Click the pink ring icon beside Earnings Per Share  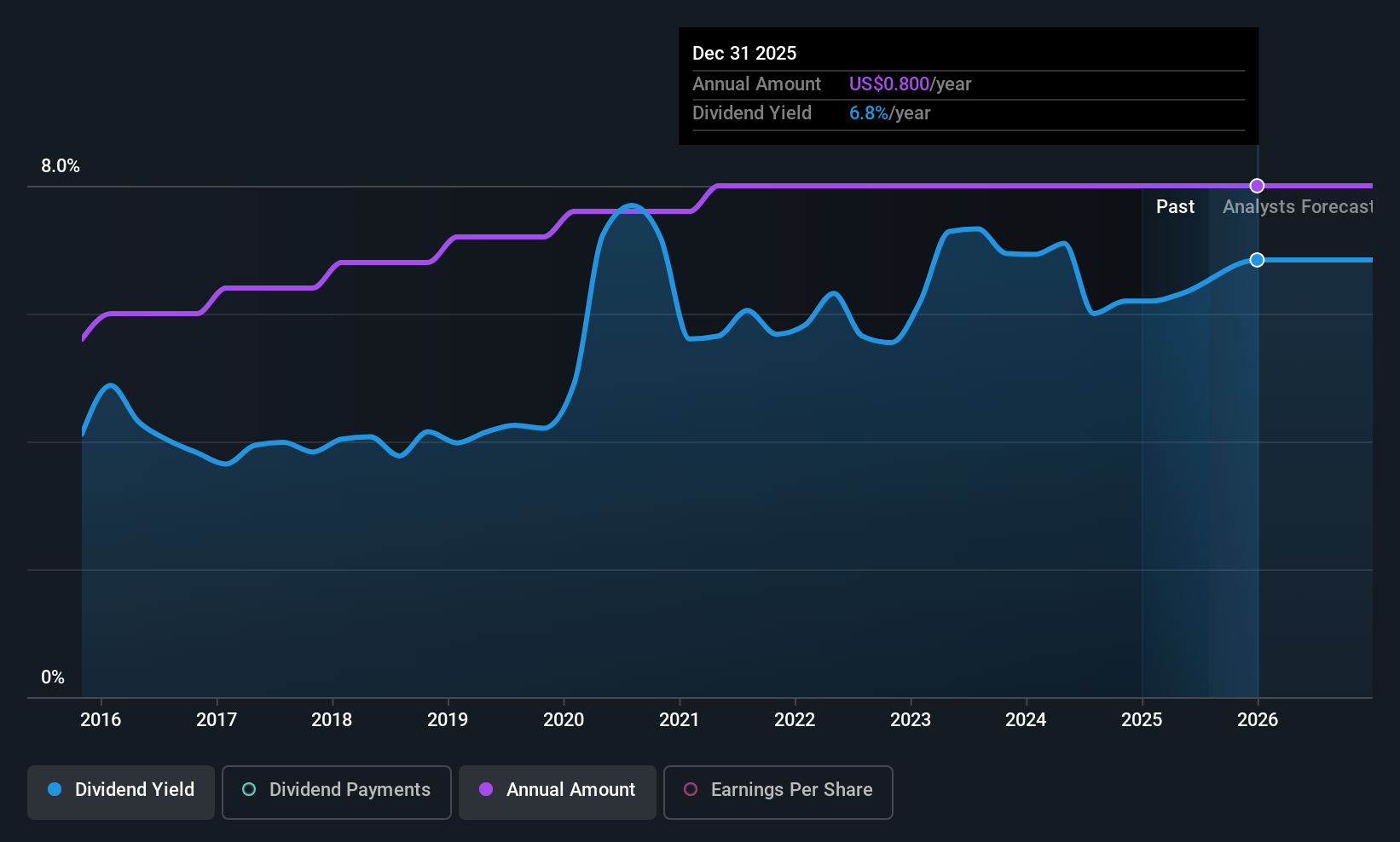click(x=691, y=790)
